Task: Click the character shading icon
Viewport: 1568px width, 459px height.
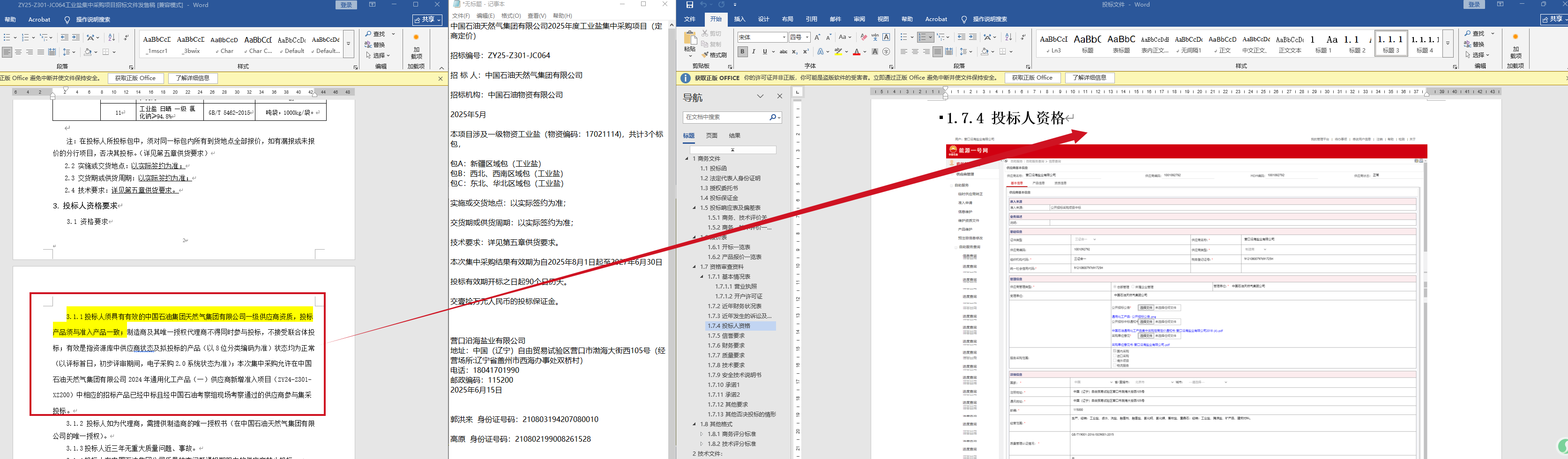Action: (x=875, y=52)
